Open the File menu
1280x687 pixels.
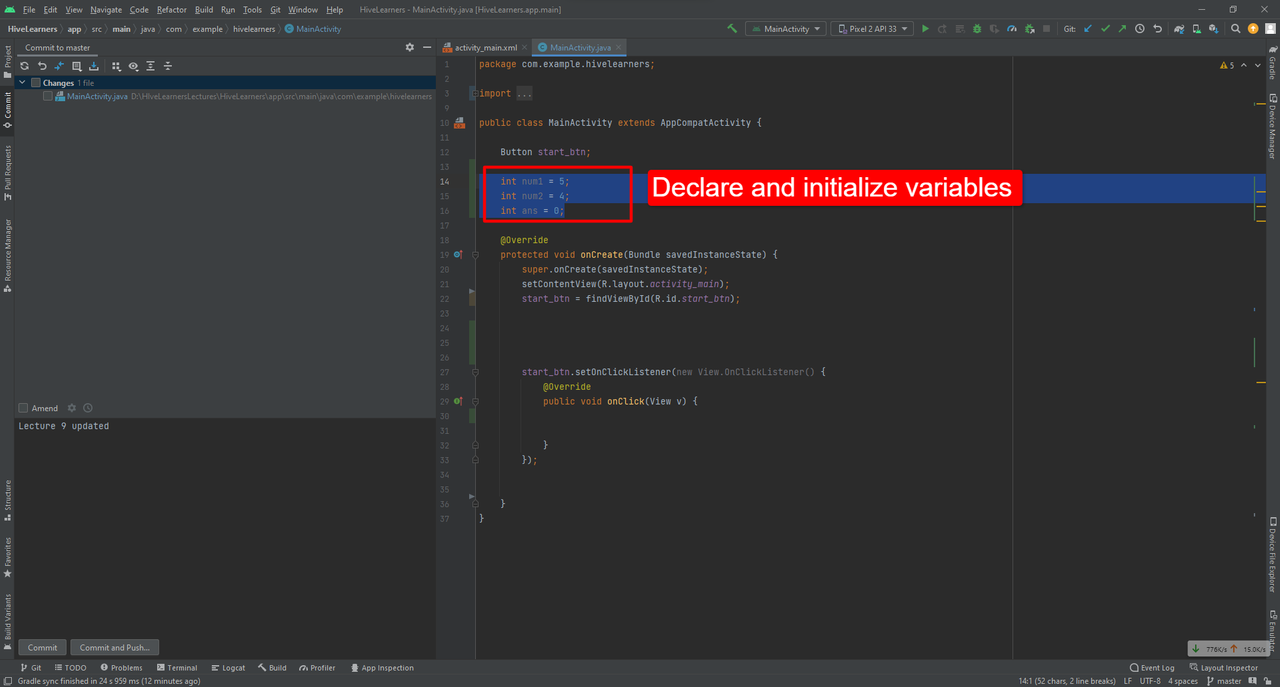tap(29, 9)
